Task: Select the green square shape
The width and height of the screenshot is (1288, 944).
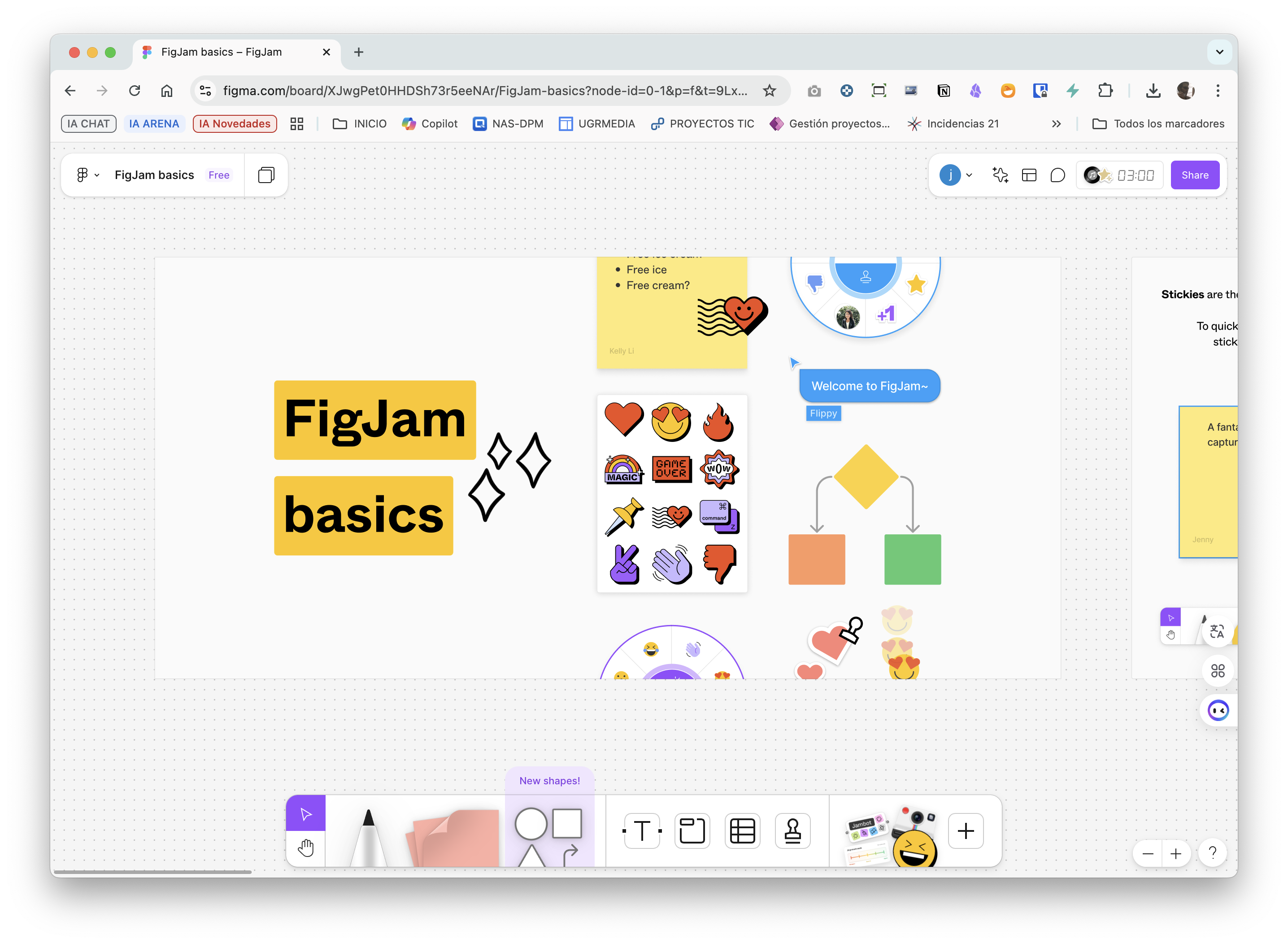Action: 912,559
